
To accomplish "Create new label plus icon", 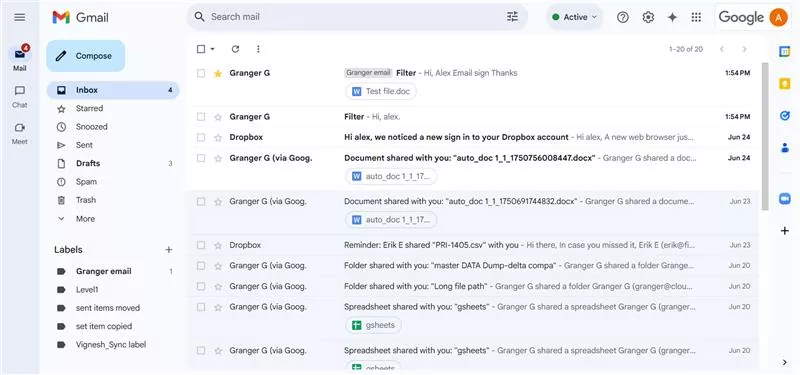I will pos(168,249).
